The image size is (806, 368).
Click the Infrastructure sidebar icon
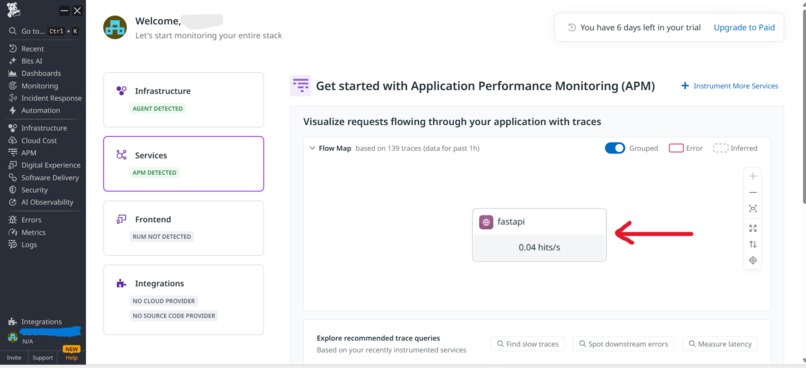coord(13,128)
